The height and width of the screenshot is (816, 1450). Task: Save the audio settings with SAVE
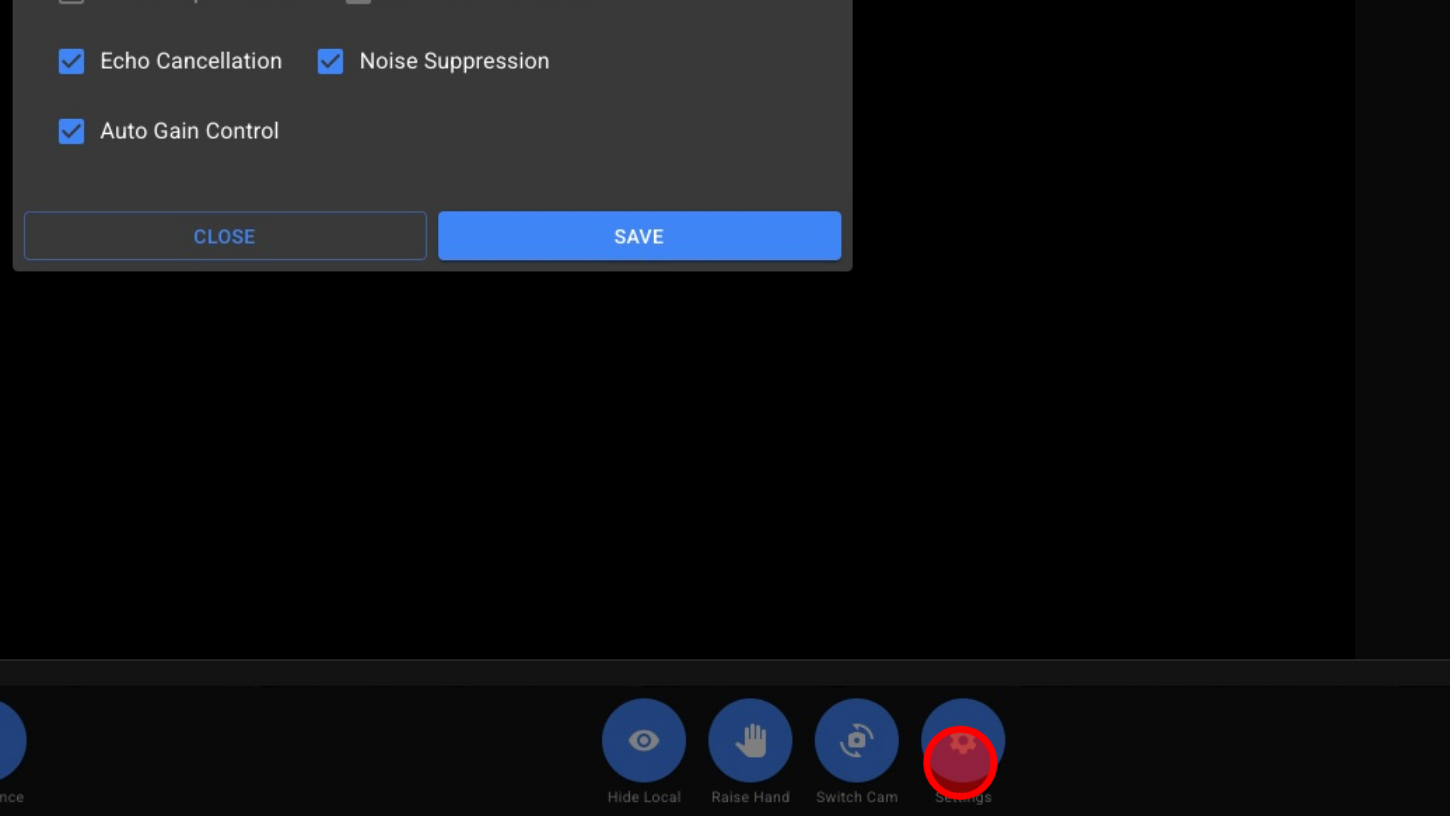[x=639, y=236]
